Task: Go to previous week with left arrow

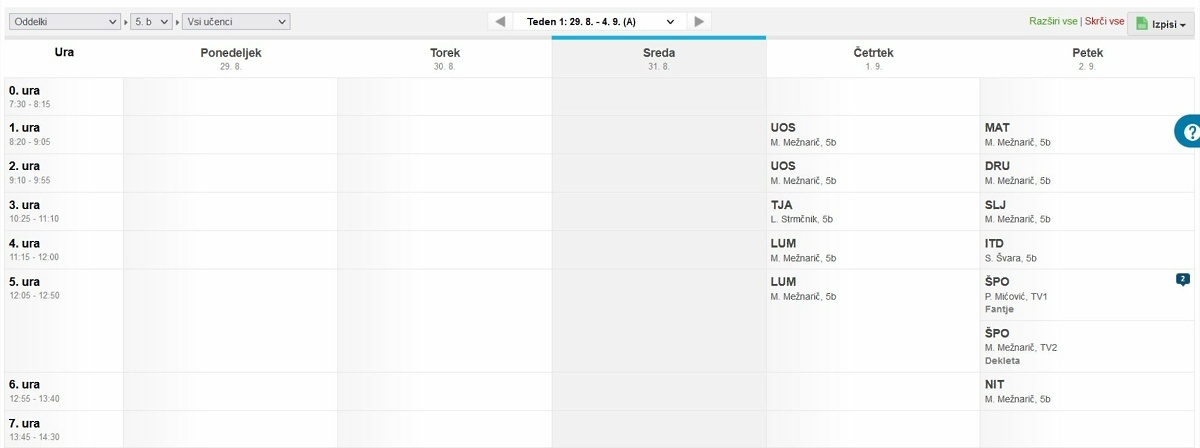Action: (500, 21)
